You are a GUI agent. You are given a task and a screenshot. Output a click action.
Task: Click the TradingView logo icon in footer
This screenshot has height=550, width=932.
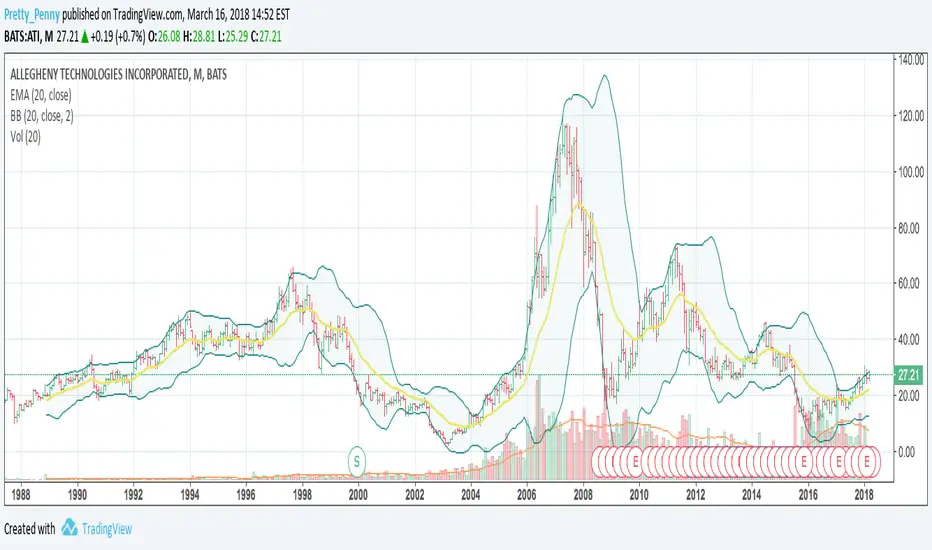click(x=70, y=527)
